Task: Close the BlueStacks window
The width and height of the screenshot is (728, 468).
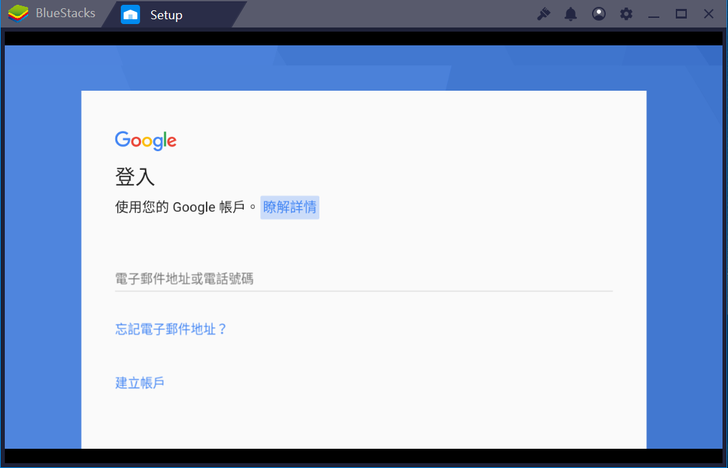Action: click(x=708, y=14)
